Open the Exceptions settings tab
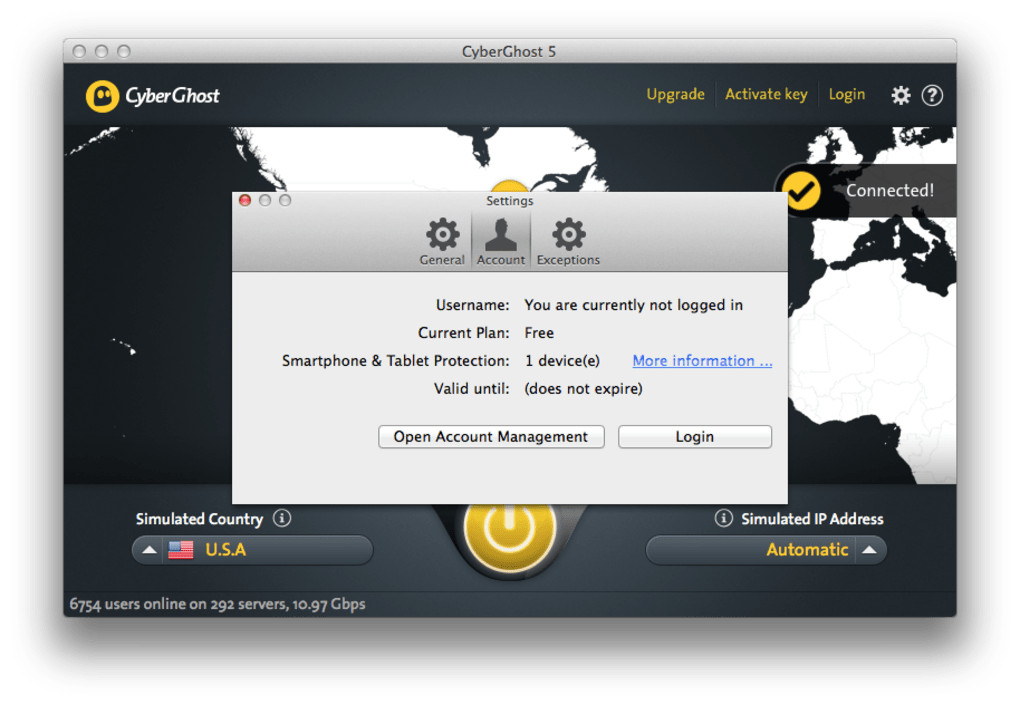The height and width of the screenshot is (705, 1020). (x=568, y=242)
